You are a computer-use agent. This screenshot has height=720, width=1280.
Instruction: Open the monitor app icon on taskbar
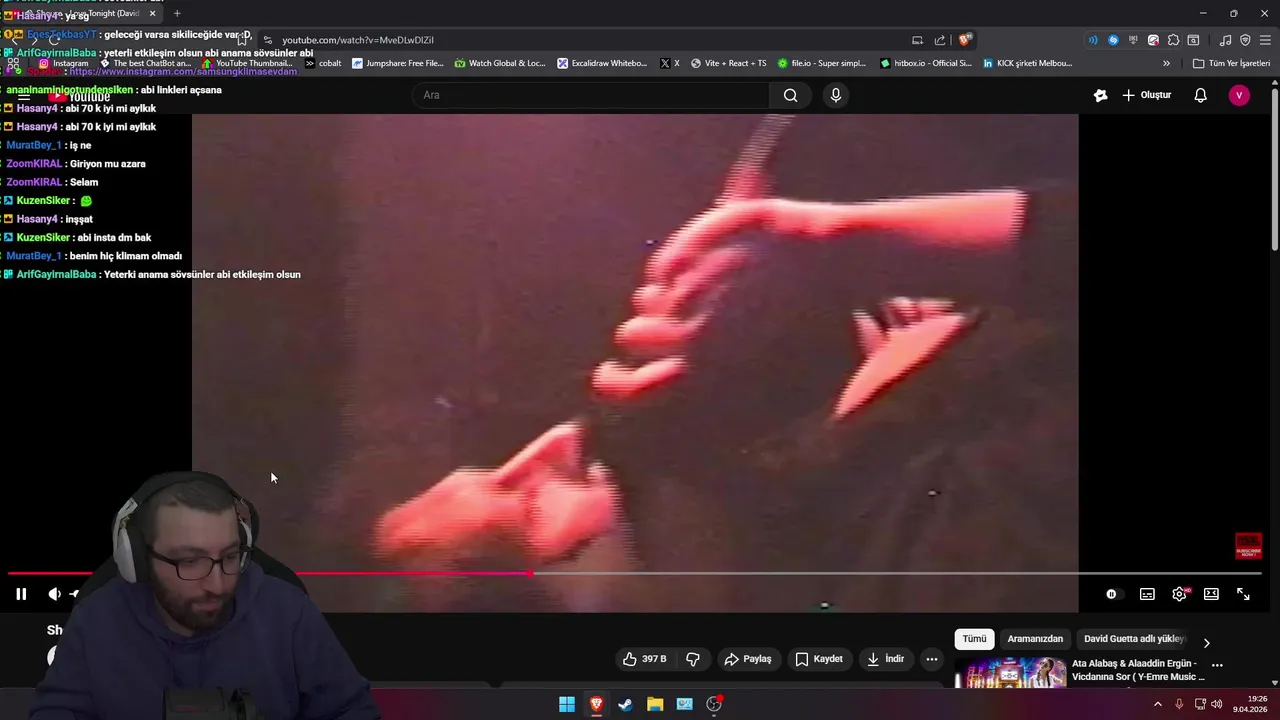coord(684,704)
